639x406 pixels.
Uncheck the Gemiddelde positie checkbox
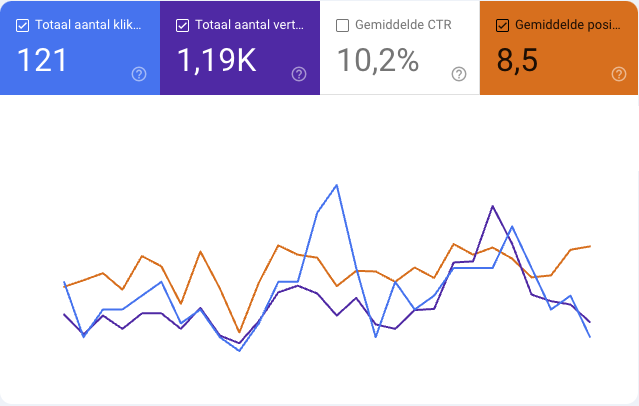point(502,25)
